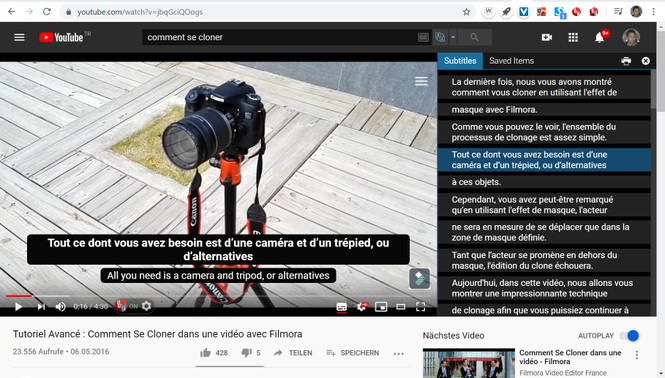Select subtitle 'Tant que l'acteur se promène'

point(544,260)
